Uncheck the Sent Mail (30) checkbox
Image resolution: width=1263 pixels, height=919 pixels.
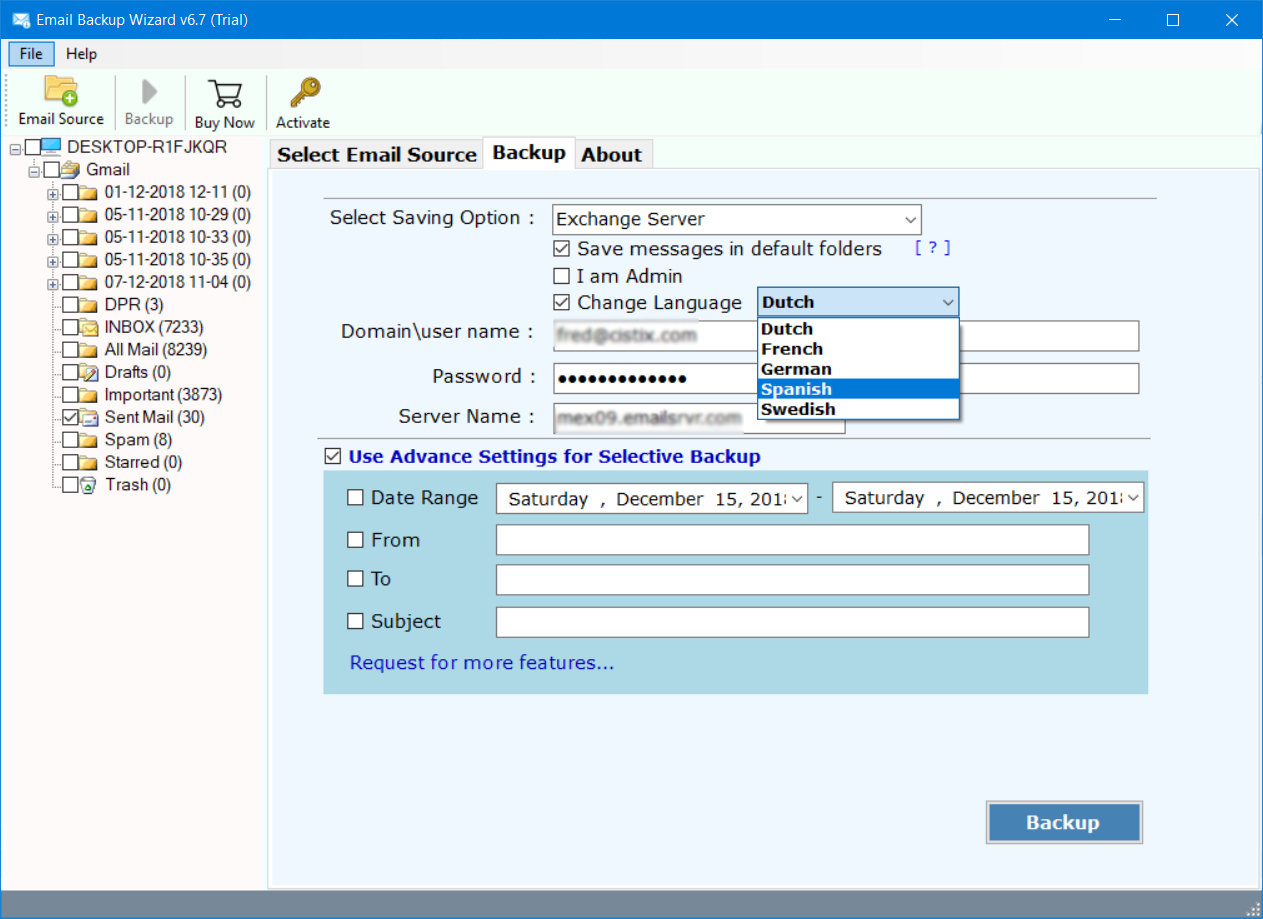(70, 417)
